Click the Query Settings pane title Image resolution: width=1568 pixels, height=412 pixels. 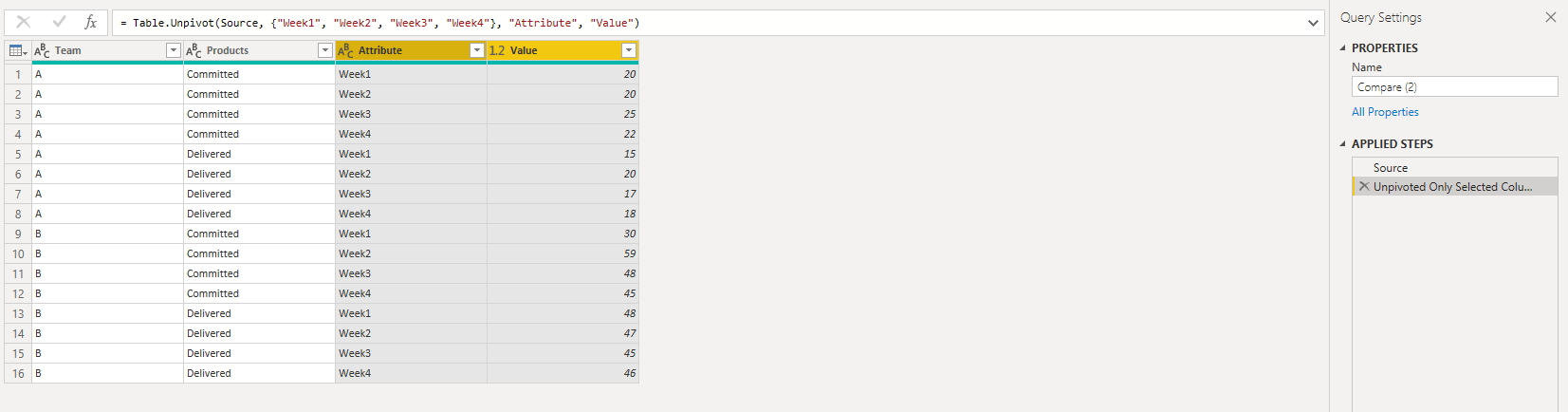[1381, 17]
